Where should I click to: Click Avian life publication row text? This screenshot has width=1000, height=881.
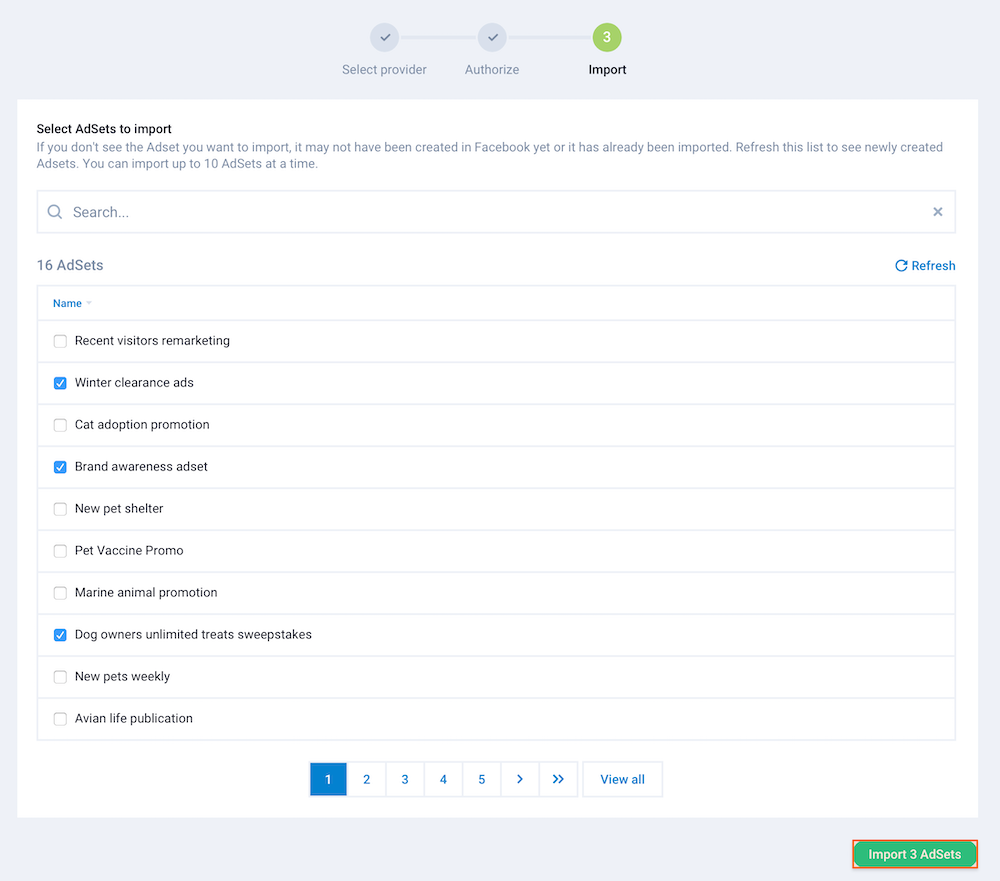(x=133, y=718)
